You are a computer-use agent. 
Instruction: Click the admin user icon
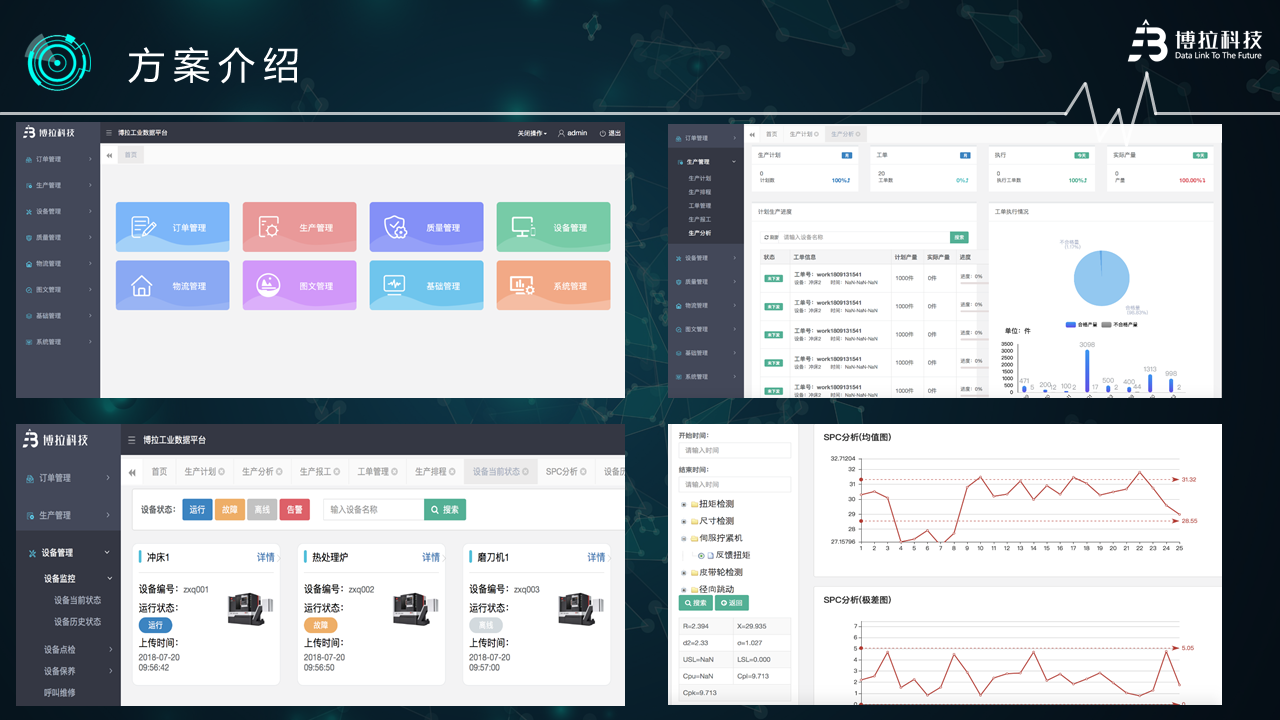point(562,133)
